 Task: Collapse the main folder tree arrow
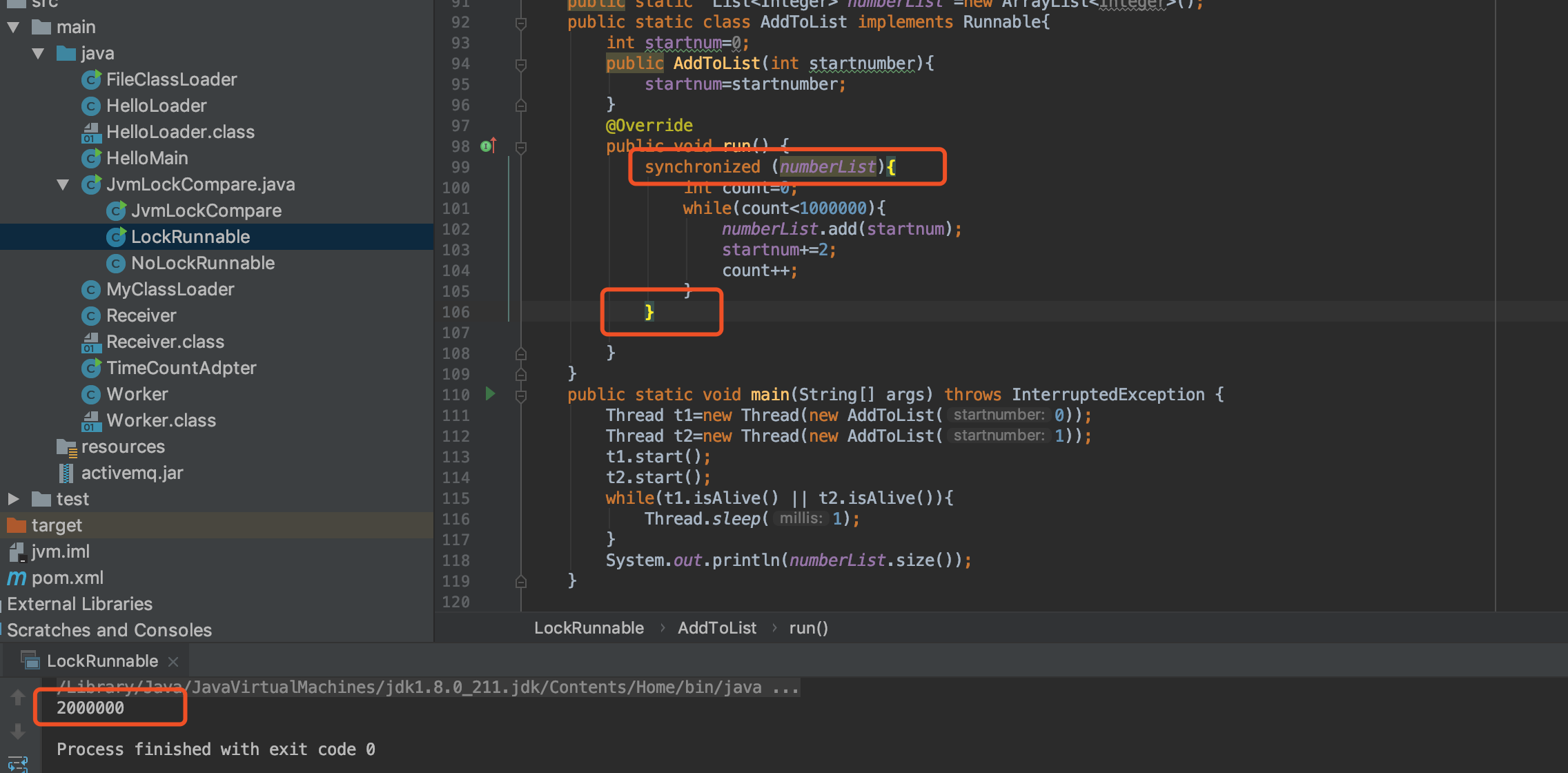[x=13, y=27]
